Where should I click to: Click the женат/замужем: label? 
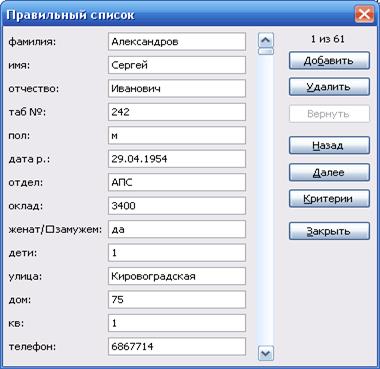[55, 229]
